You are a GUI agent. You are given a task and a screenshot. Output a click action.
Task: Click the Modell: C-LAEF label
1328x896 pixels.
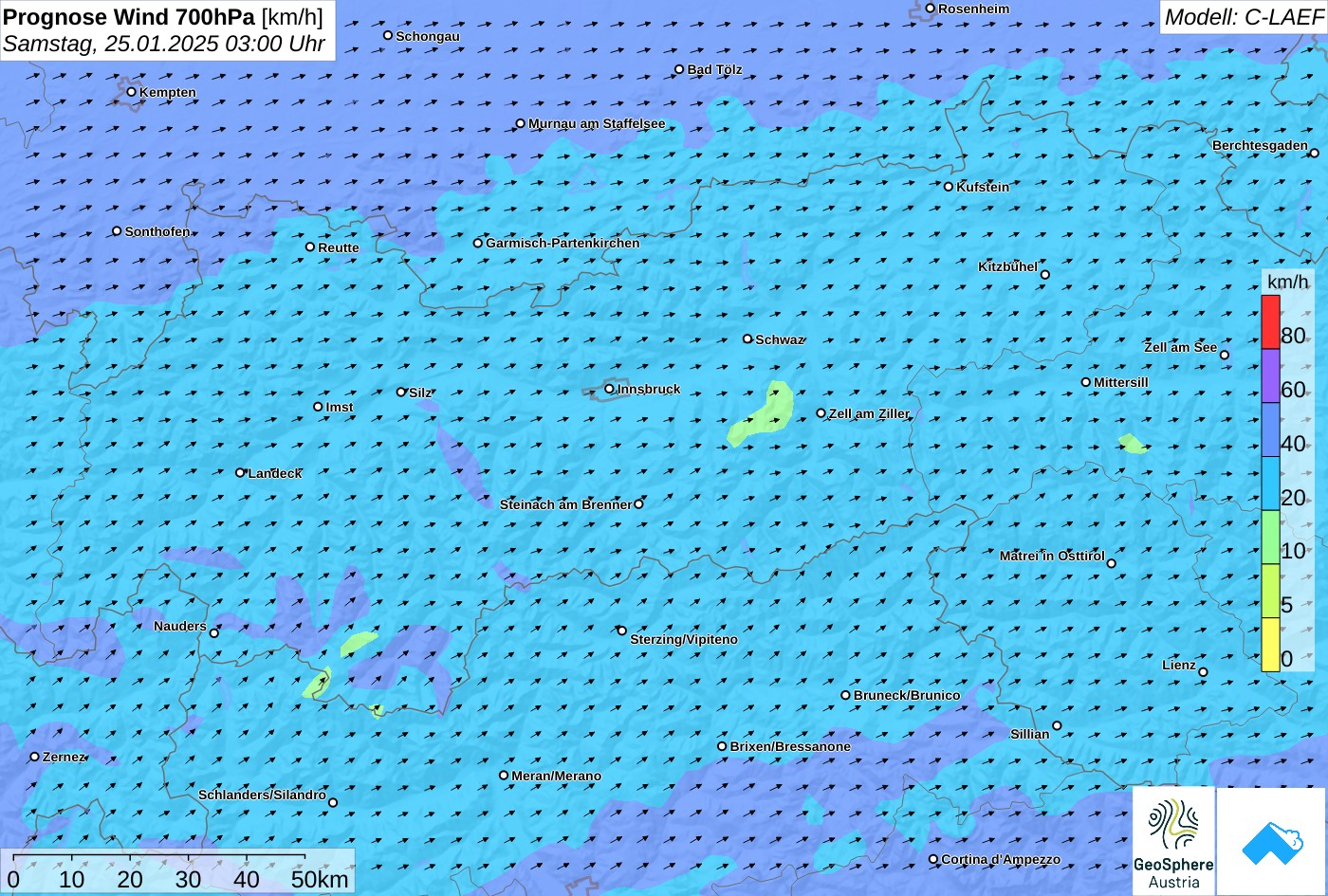coord(1243,16)
